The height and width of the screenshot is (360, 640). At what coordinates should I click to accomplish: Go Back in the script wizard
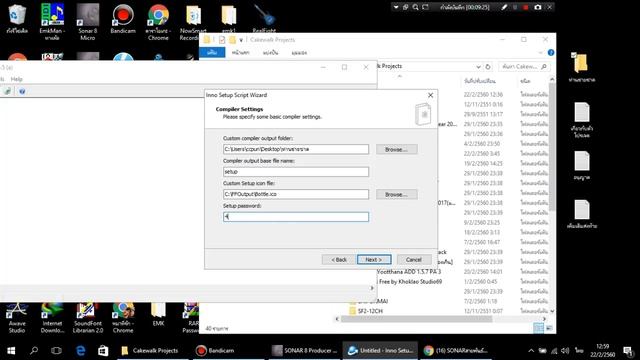339,260
